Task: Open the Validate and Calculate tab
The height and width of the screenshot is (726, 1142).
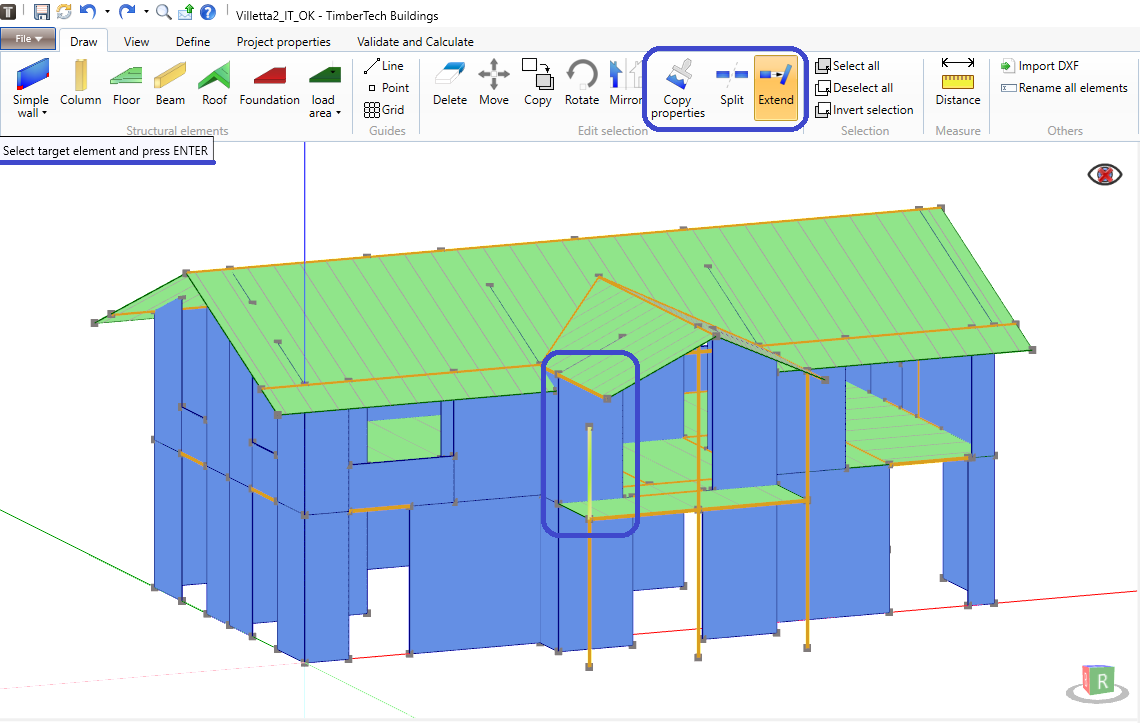Action: [415, 42]
